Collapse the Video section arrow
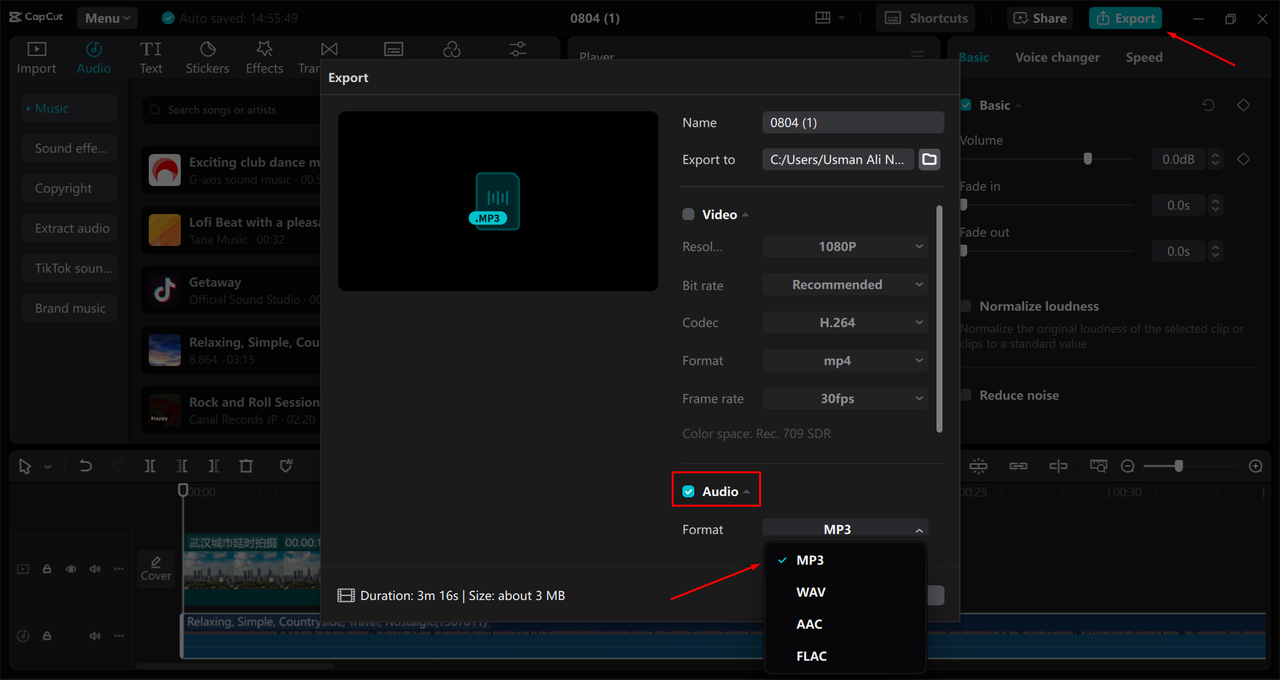 [x=745, y=215]
